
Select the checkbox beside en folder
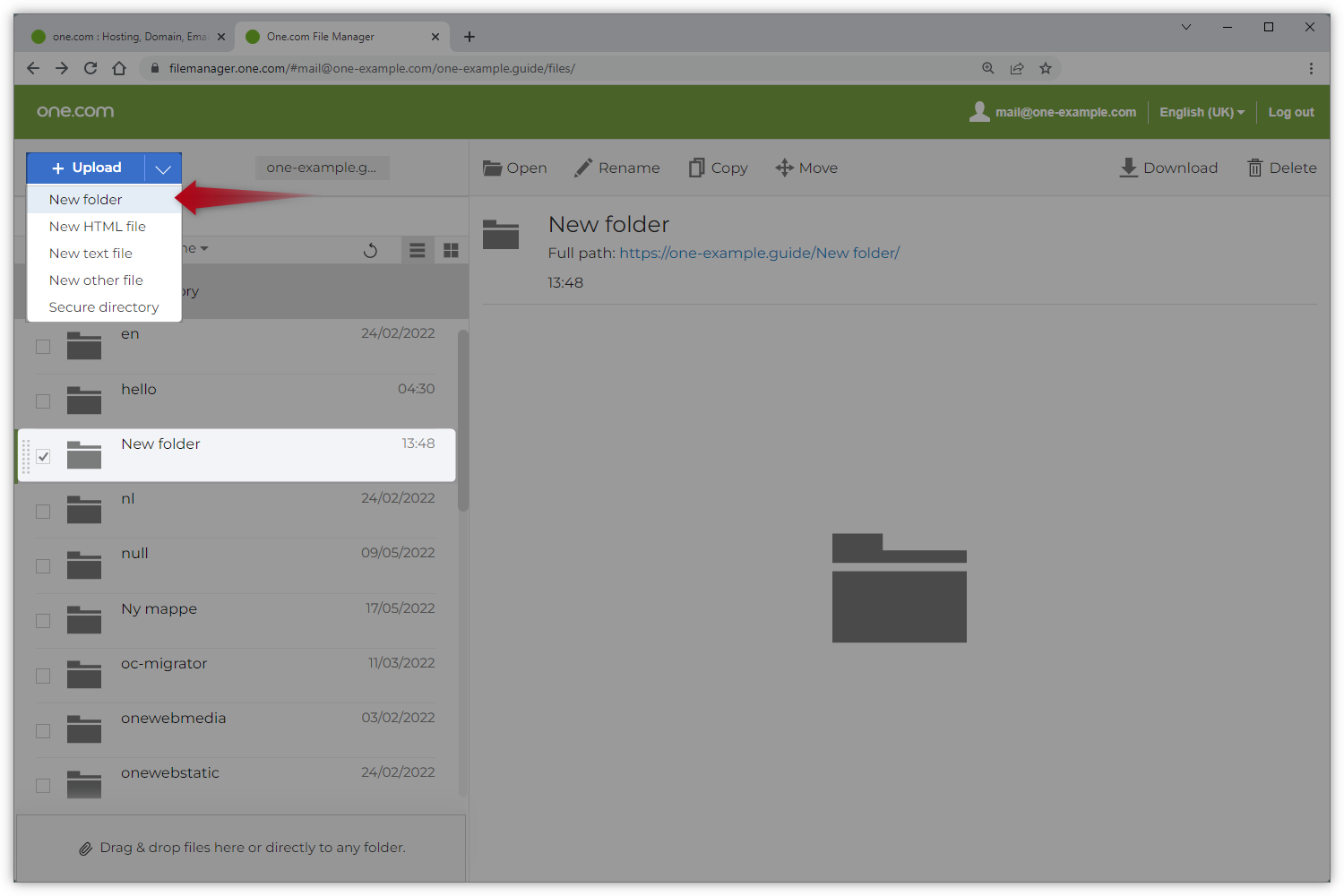(42, 347)
